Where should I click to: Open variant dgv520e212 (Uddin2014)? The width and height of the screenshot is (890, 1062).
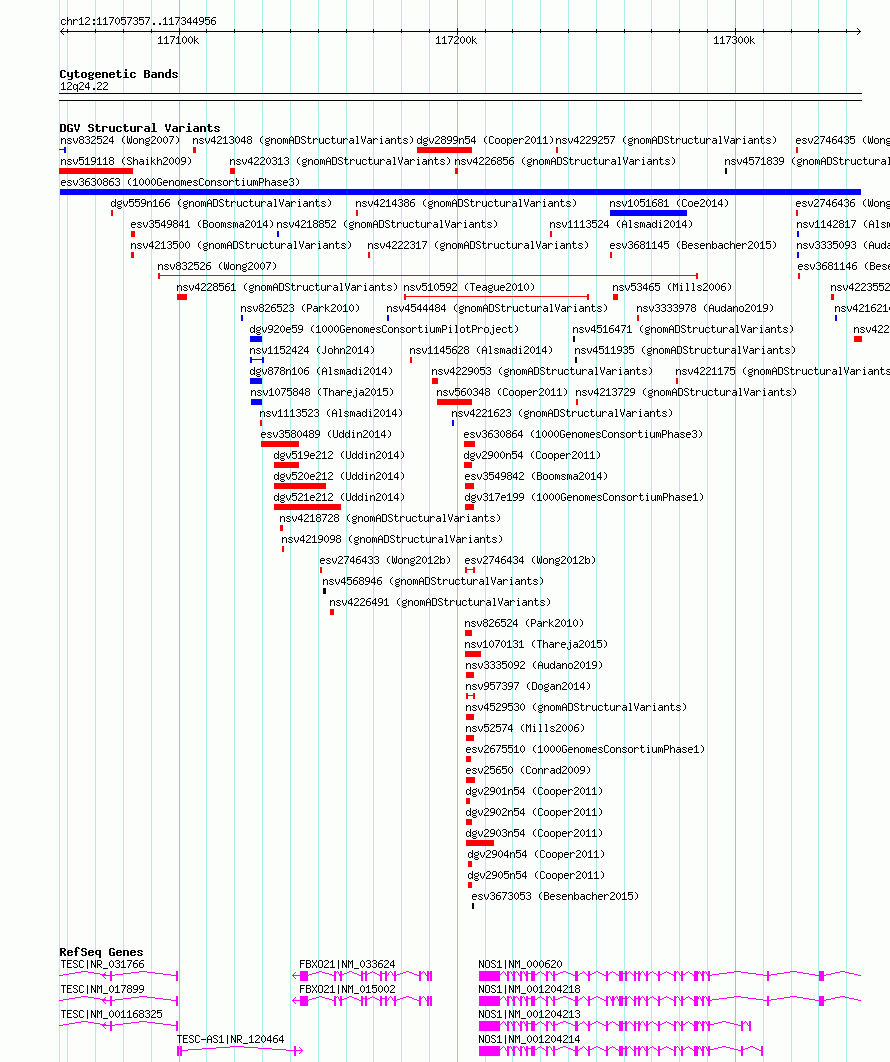(339, 476)
